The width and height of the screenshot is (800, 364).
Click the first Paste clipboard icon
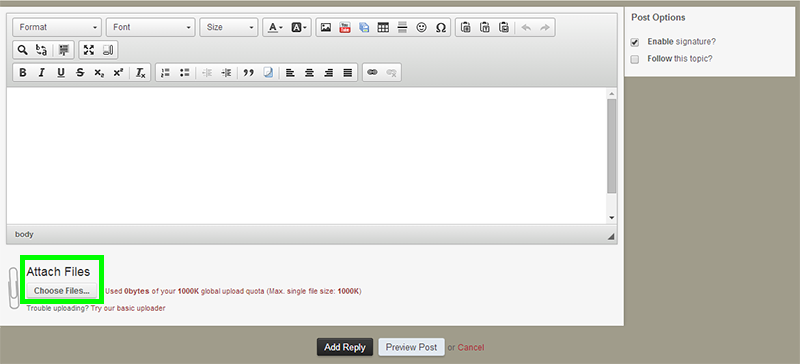[465, 28]
